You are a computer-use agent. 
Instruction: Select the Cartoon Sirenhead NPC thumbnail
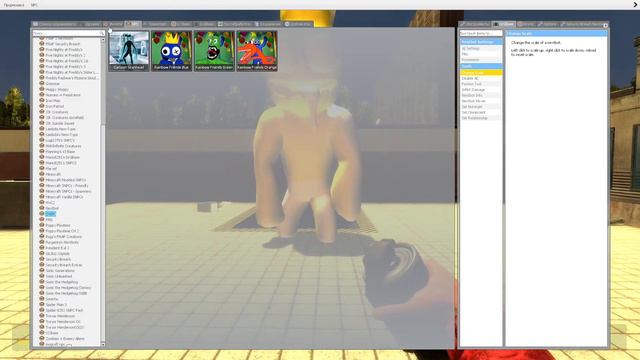(129, 51)
